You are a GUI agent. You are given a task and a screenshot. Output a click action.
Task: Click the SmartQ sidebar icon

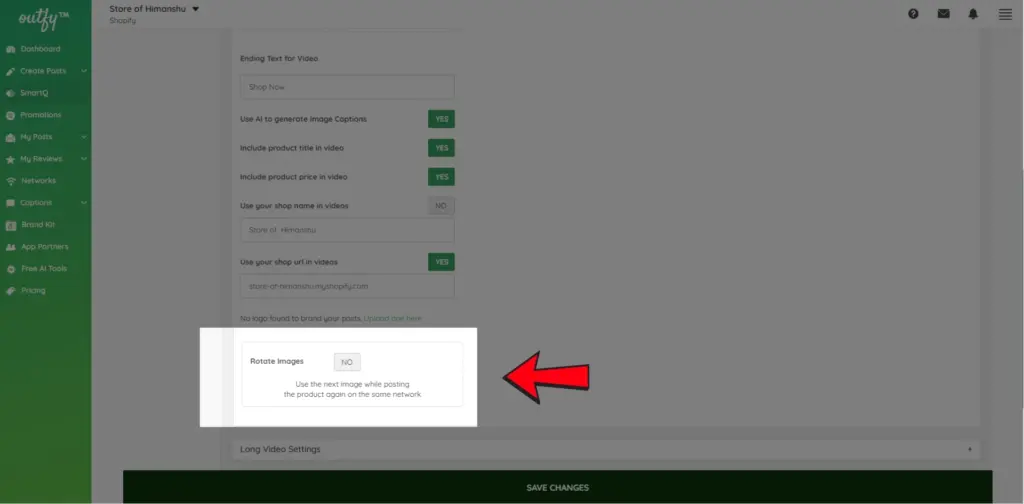pos(11,93)
